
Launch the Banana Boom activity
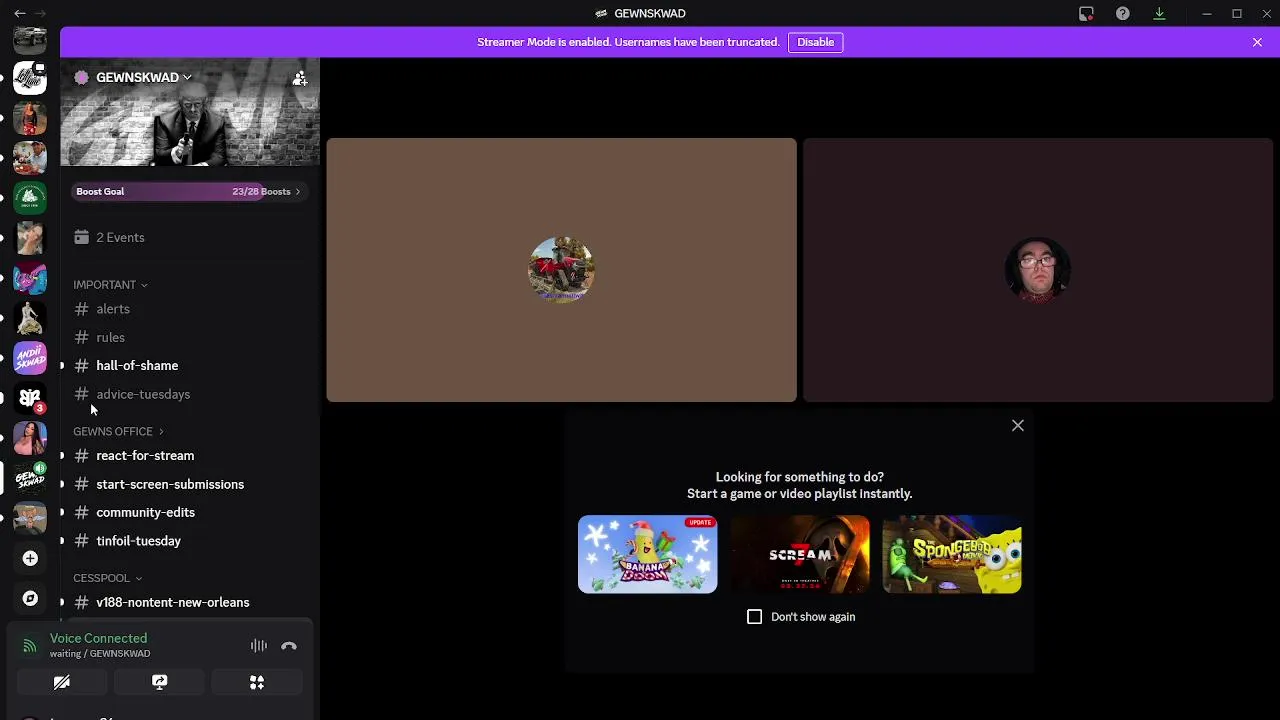(x=648, y=555)
